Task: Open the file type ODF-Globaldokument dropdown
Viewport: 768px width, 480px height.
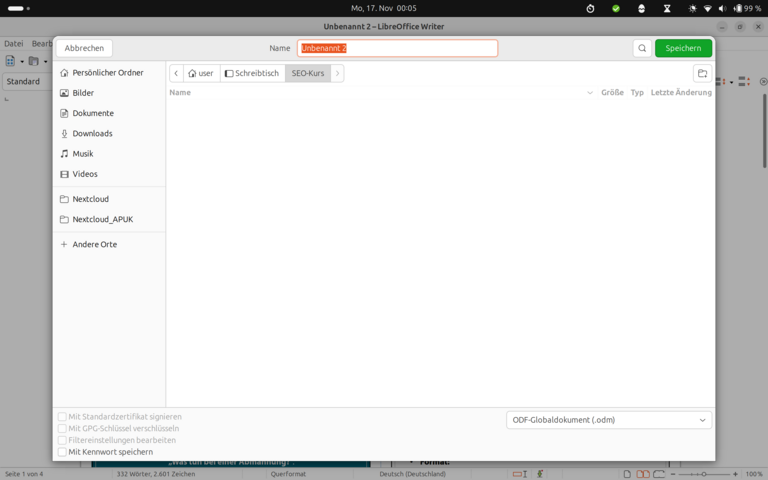Action: [609, 420]
